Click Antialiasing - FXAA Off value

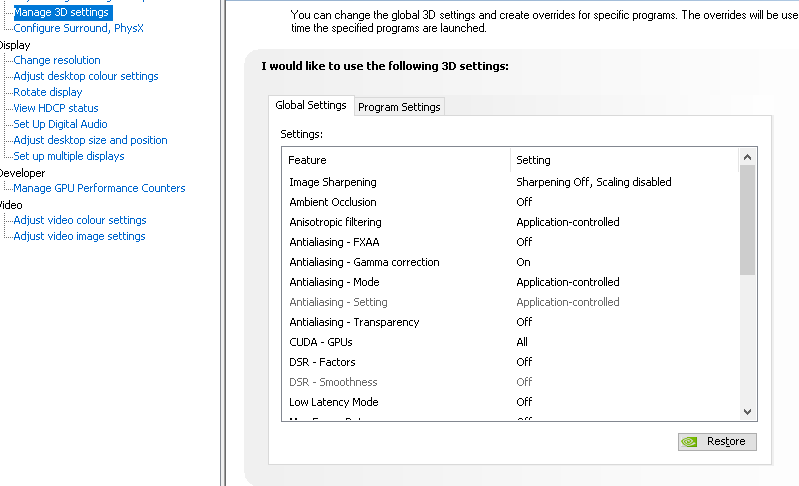524,242
